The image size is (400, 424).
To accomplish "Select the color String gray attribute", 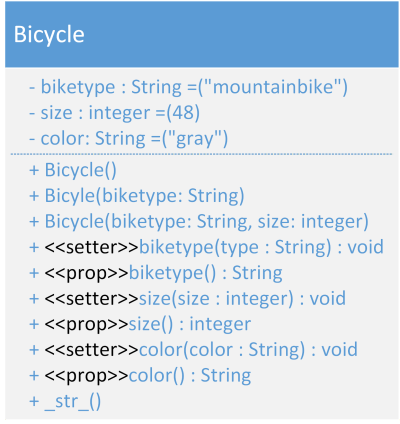I will point(129,138).
